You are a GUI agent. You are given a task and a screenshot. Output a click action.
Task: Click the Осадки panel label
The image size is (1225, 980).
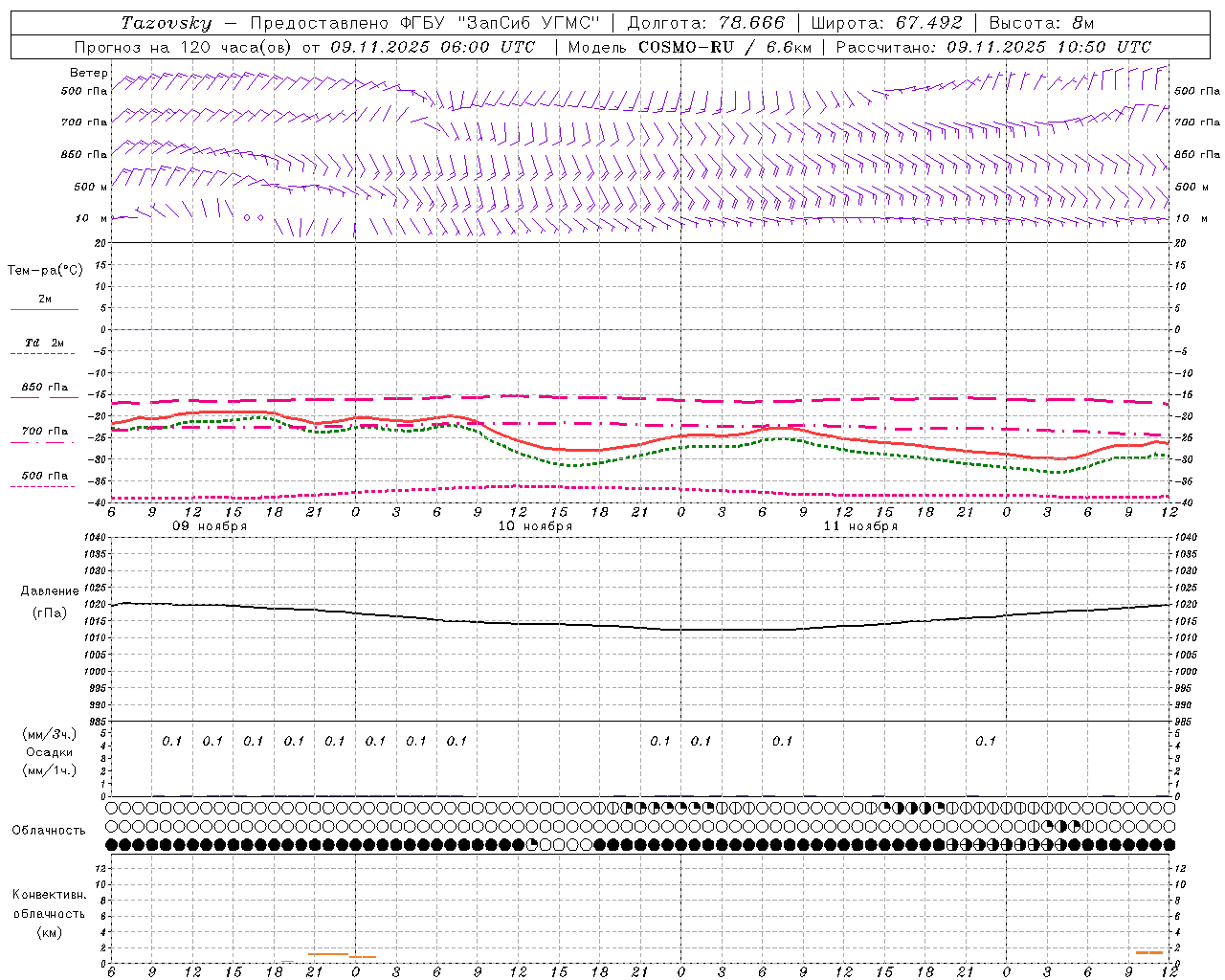coord(49,752)
